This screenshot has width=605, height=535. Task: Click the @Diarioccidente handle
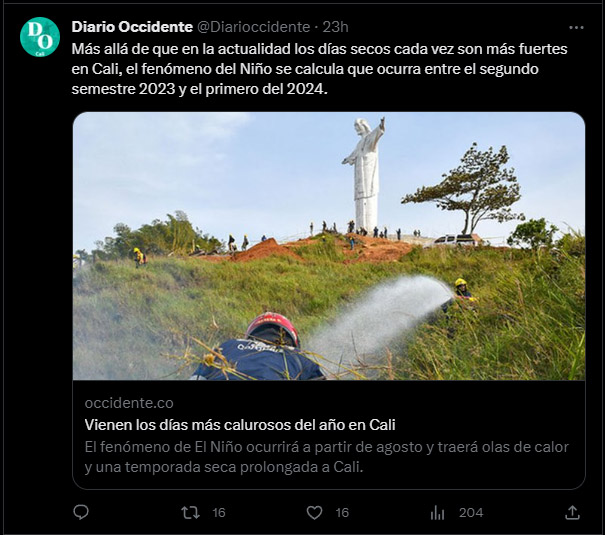click(x=253, y=27)
